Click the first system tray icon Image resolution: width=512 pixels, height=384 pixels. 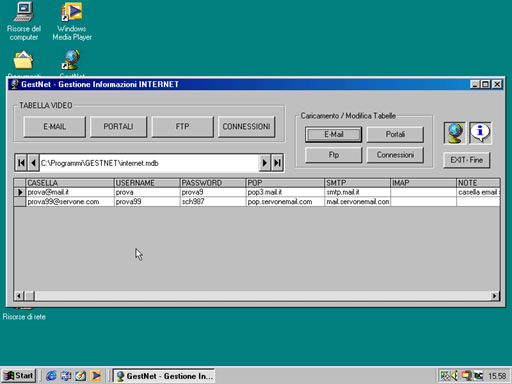(x=445, y=376)
